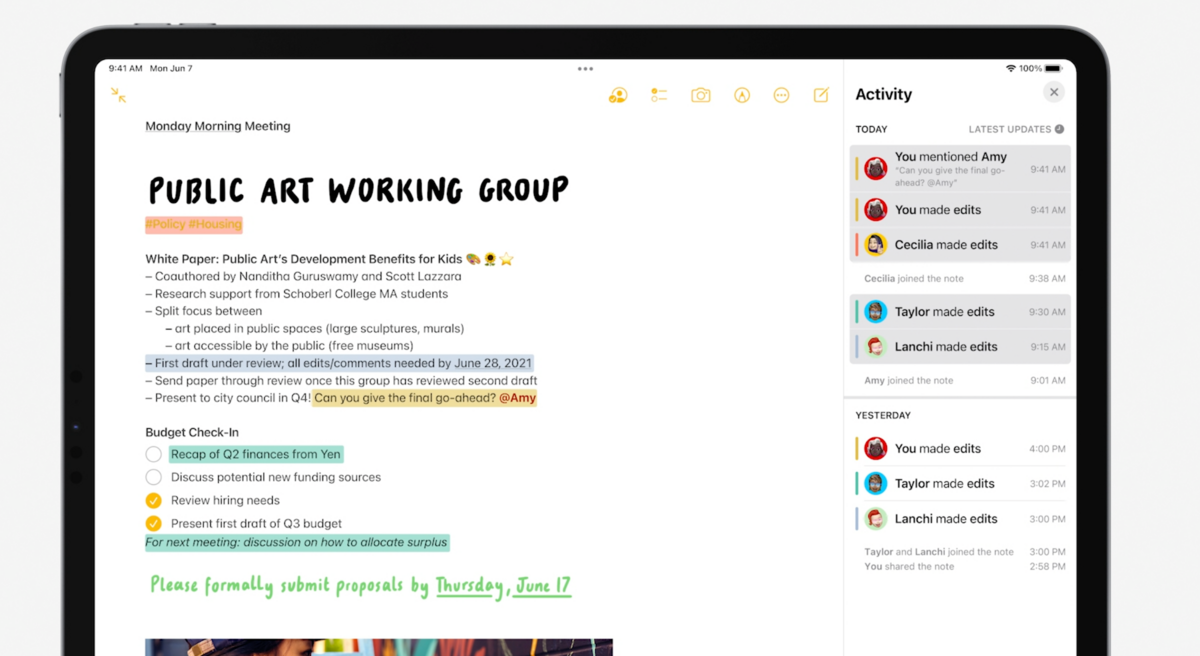Click highlighted "First draft under review" line
The height and width of the screenshot is (656, 1200).
click(339, 363)
